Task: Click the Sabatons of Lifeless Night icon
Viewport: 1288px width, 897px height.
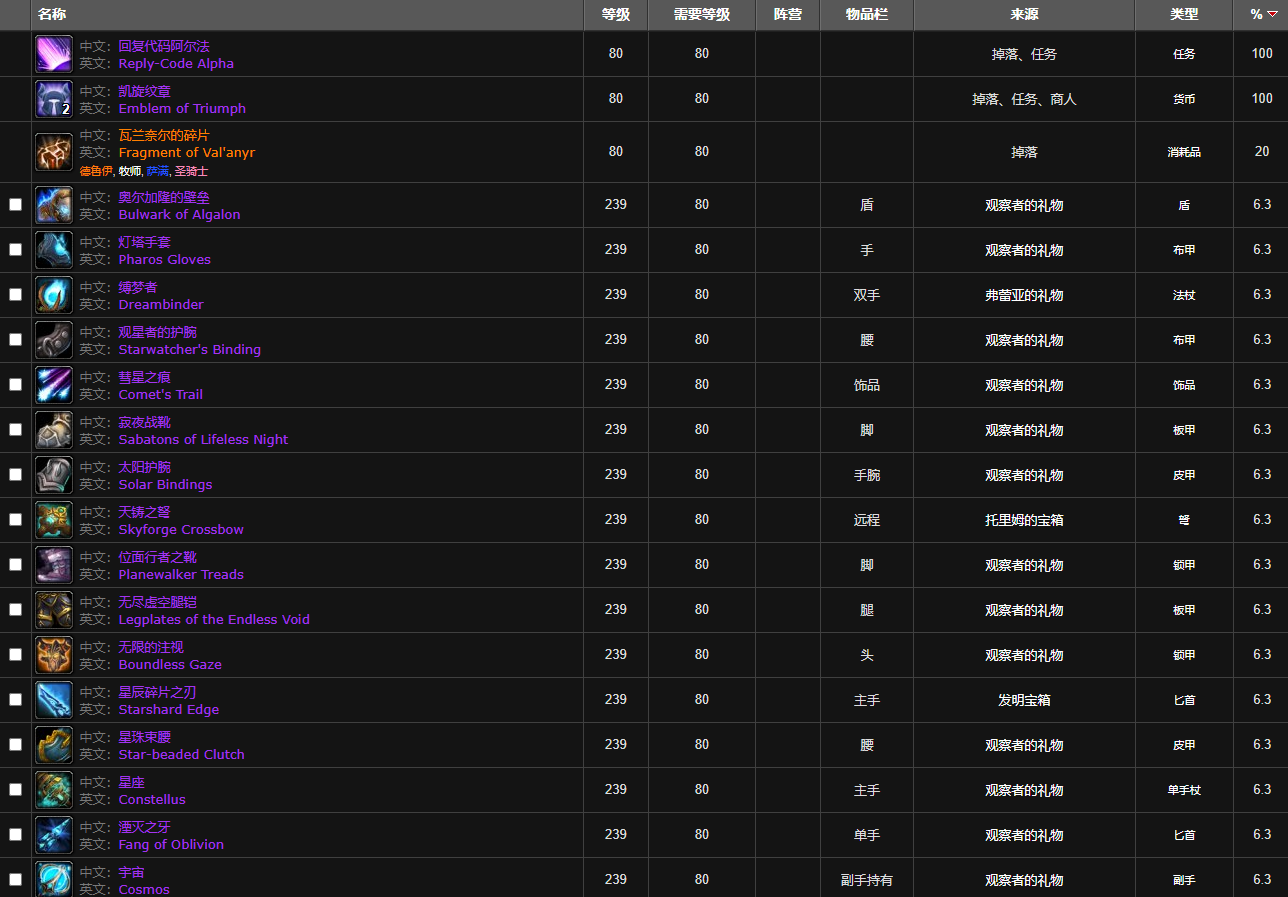Action: click(x=54, y=430)
